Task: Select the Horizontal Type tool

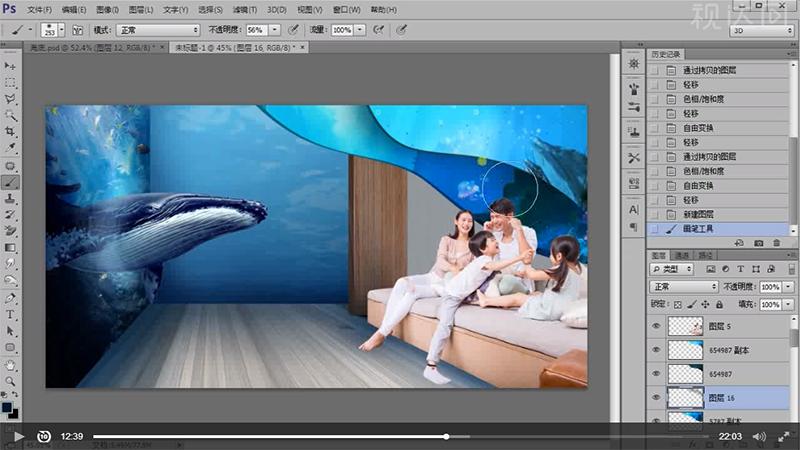Action: pyautogui.click(x=11, y=315)
